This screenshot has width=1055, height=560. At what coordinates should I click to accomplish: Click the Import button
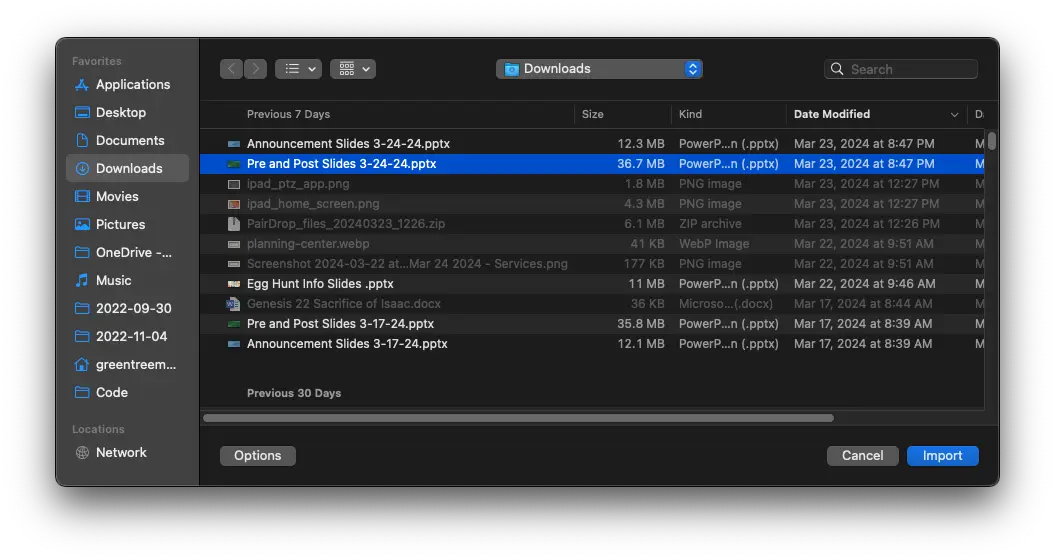(942, 456)
